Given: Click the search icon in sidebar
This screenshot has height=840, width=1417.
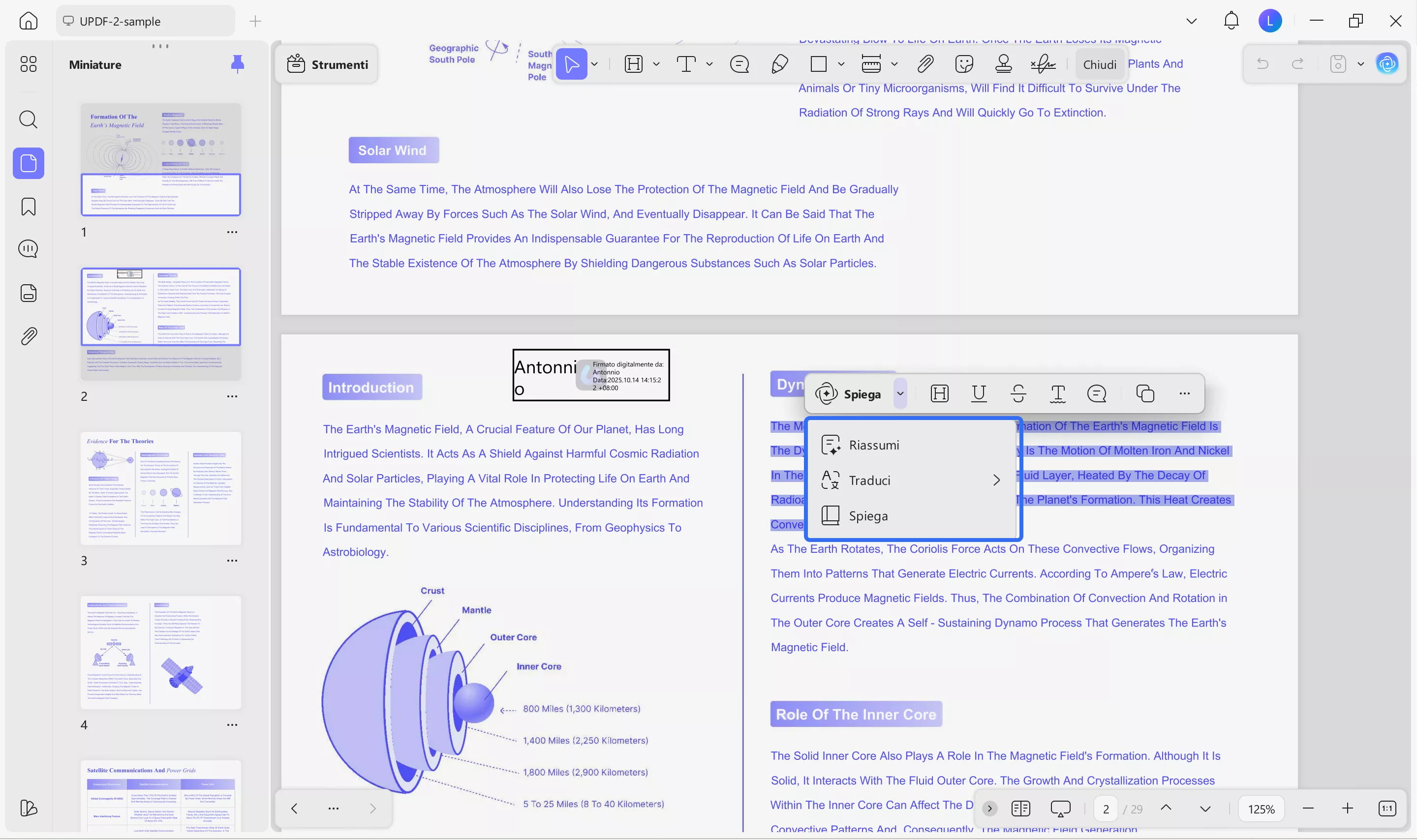Looking at the screenshot, I should pyautogui.click(x=29, y=120).
